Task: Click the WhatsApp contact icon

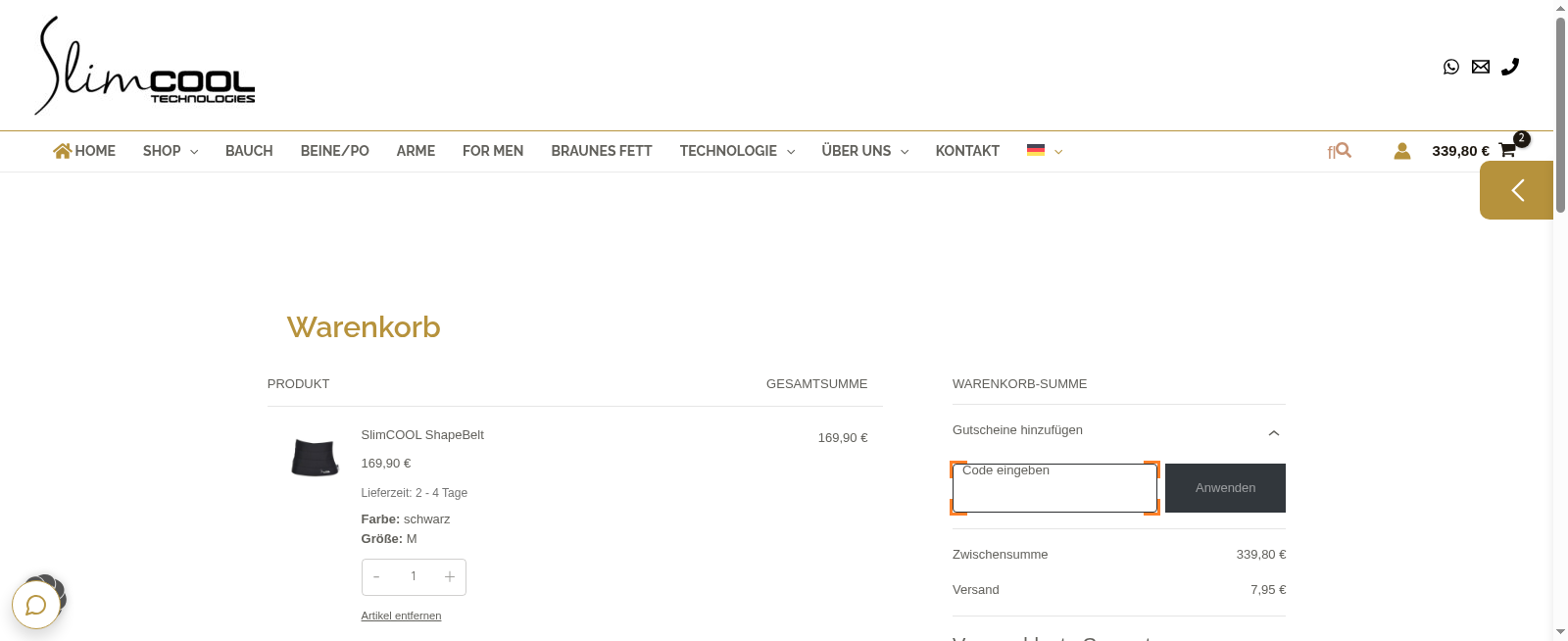Action: tap(1450, 67)
